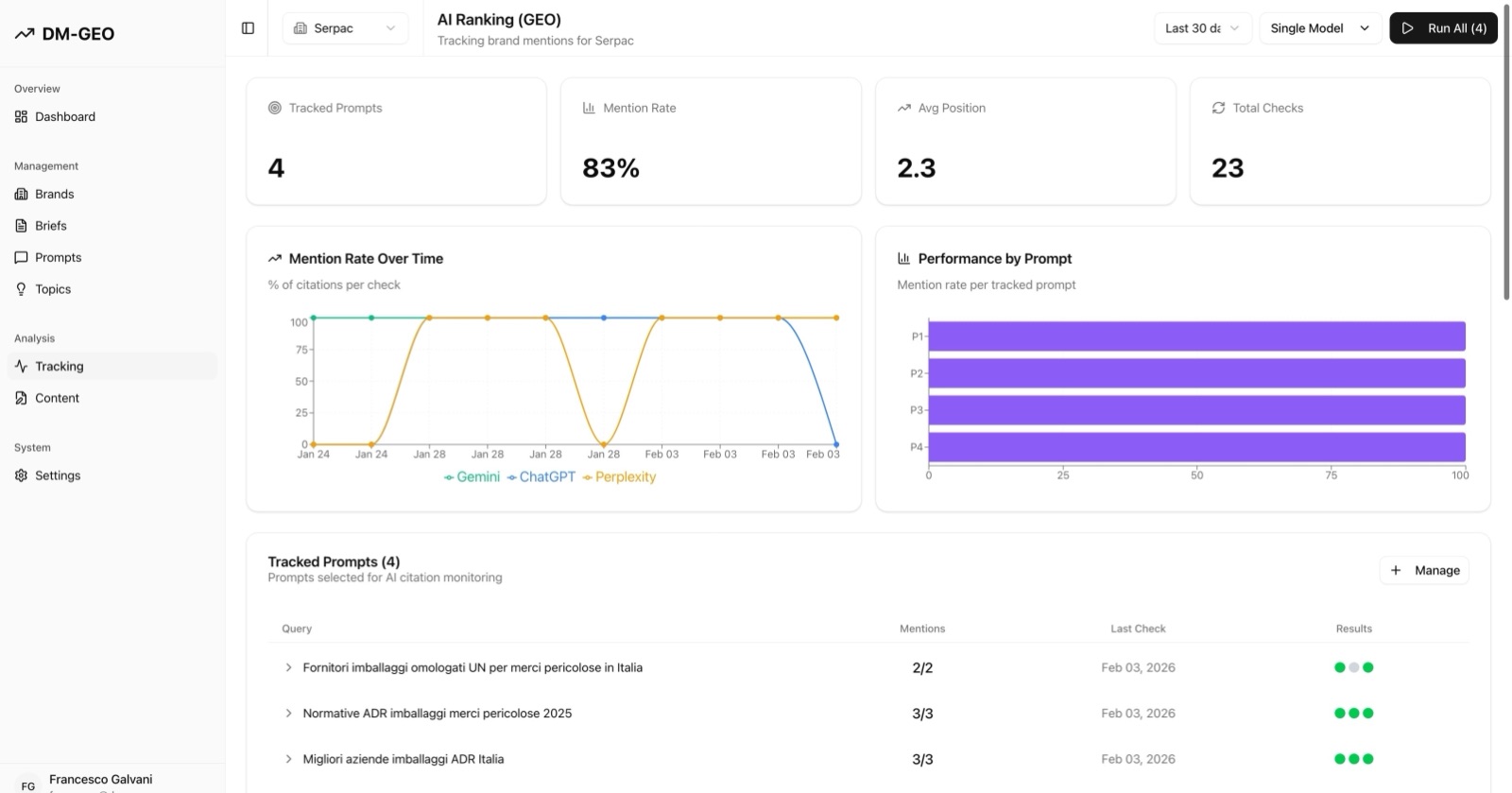Toggle the Perplexity series in chart legend
Viewport: 1512px width, 793px height.
pyautogui.click(x=620, y=477)
